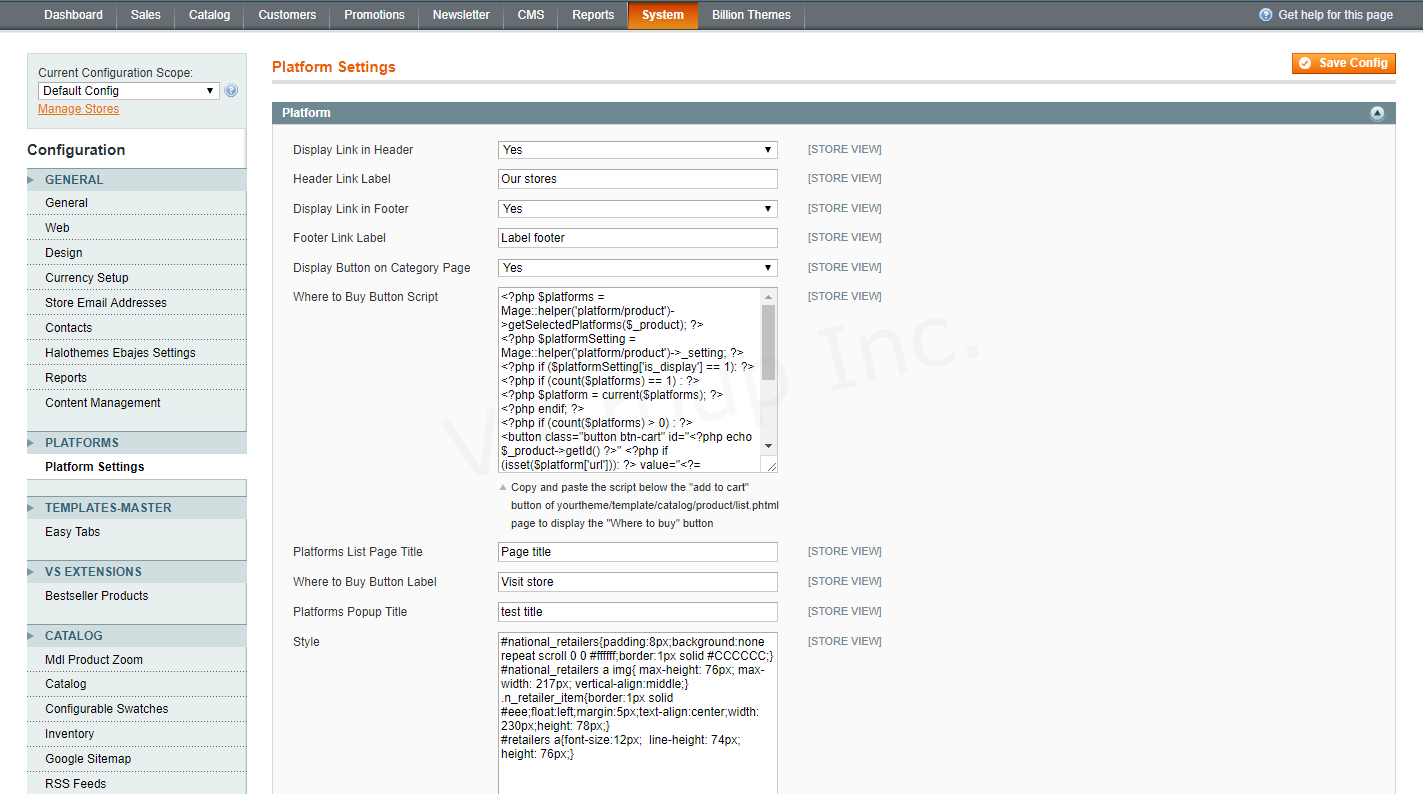Open Current Configuration Scope dropdown
The width and height of the screenshot is (1423, 794).
128,91
